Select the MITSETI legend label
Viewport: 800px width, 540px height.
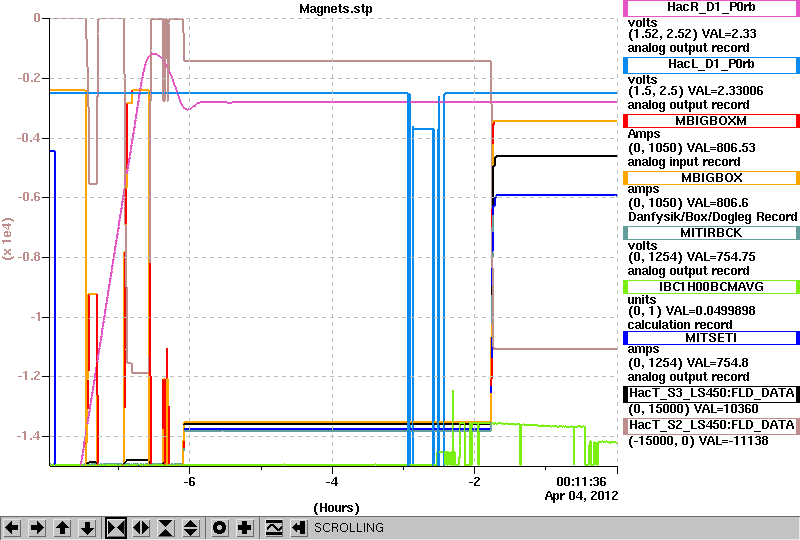tap(711, 338)
